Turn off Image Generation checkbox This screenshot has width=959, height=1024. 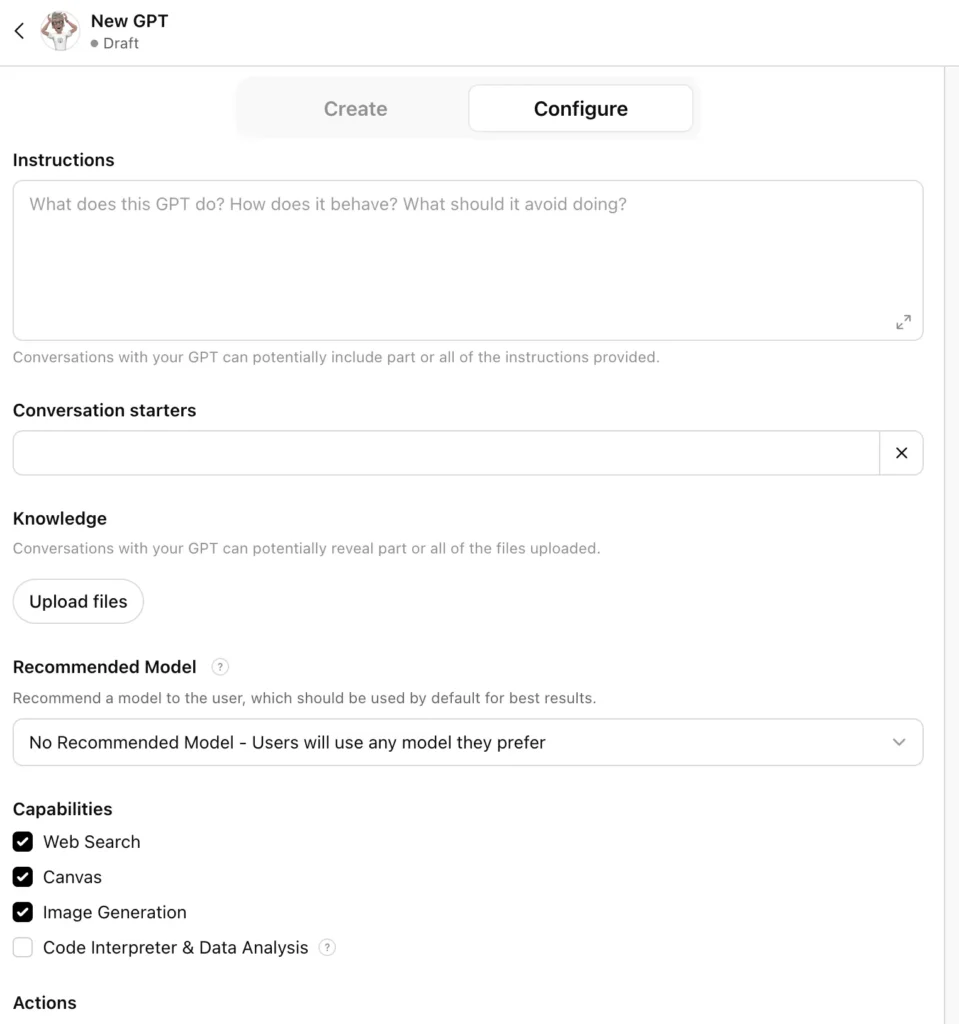pyautogui.click(x=23, y=912)
